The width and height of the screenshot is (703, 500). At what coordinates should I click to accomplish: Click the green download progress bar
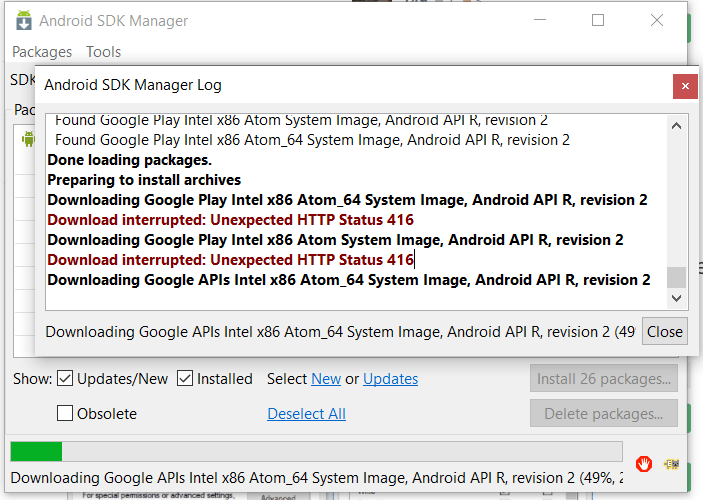click(x=316, y=451)
